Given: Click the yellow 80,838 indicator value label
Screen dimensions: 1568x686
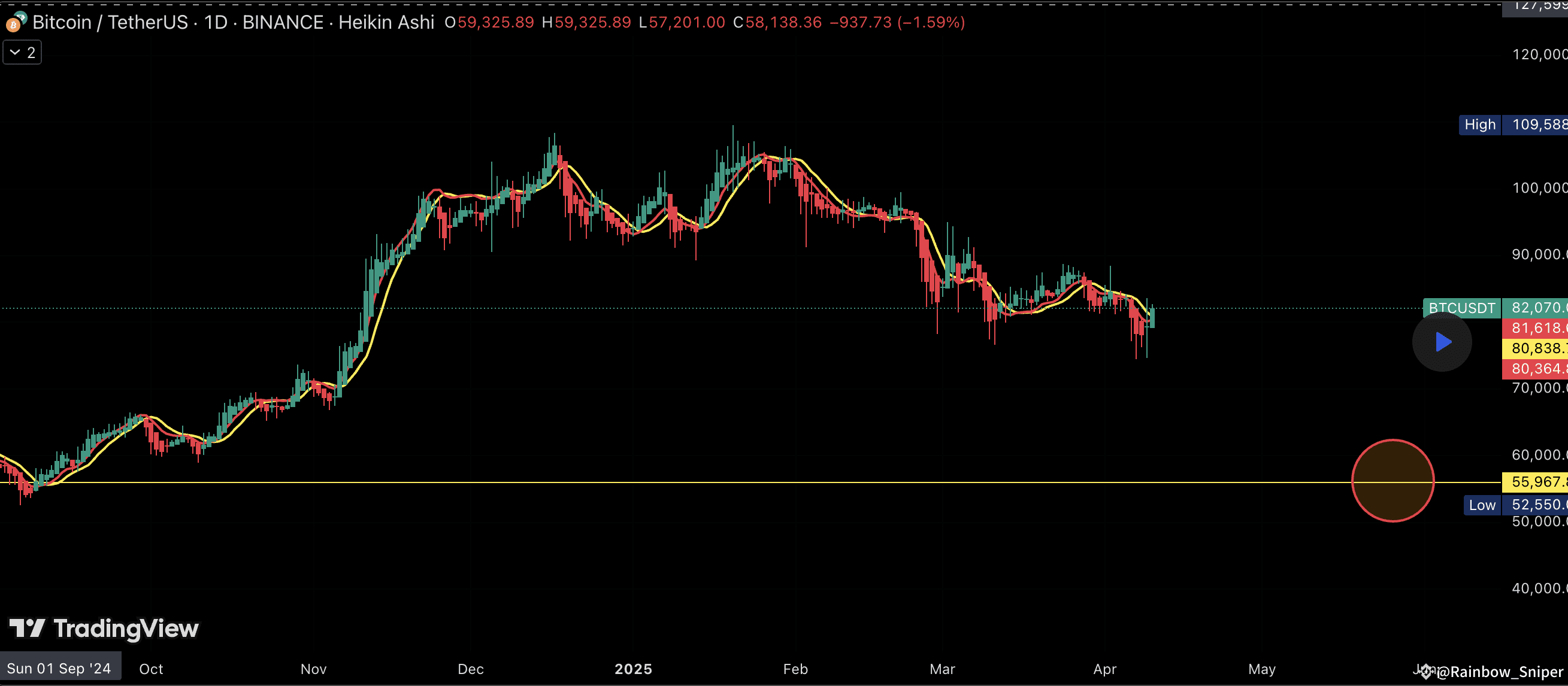Looking at the screenshot, I should (x=1534, y=348).
